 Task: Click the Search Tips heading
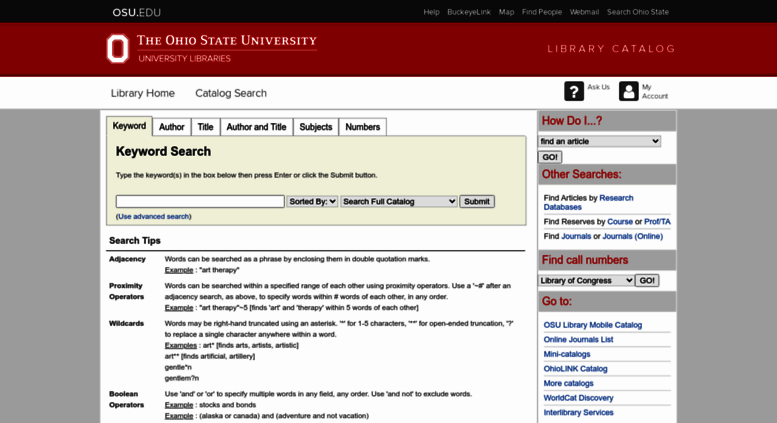(135, 240)
